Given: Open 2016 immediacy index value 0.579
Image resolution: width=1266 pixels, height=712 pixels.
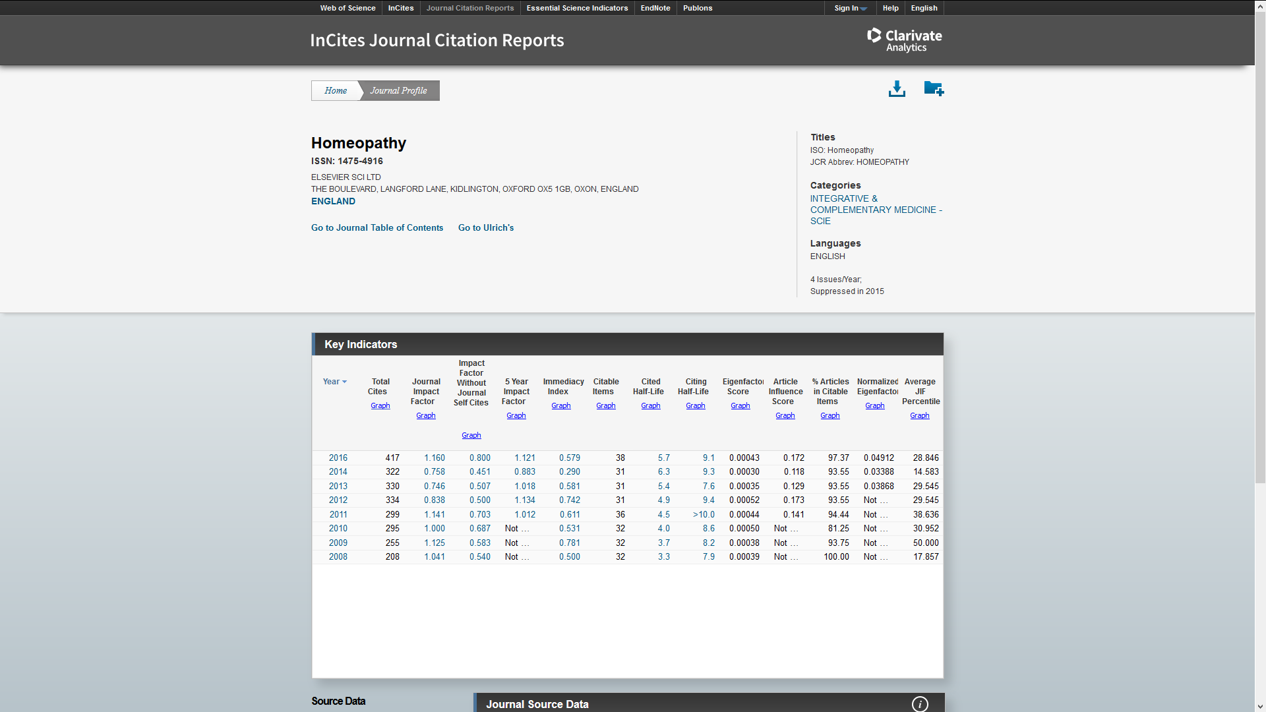Looking at the screenshot, I should [x=570, y=458].
